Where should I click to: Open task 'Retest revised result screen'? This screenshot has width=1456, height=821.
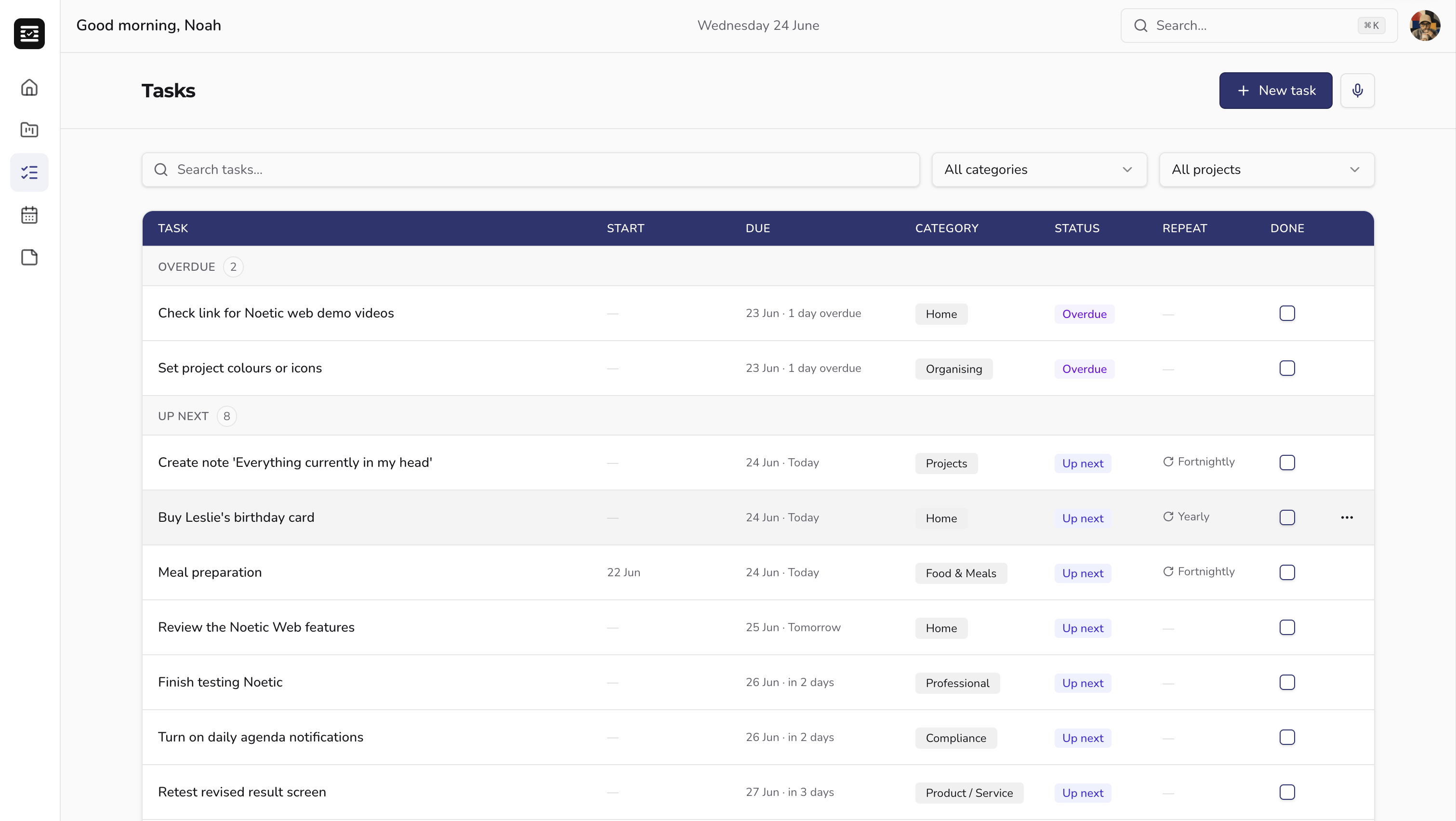tap(242, 792)
